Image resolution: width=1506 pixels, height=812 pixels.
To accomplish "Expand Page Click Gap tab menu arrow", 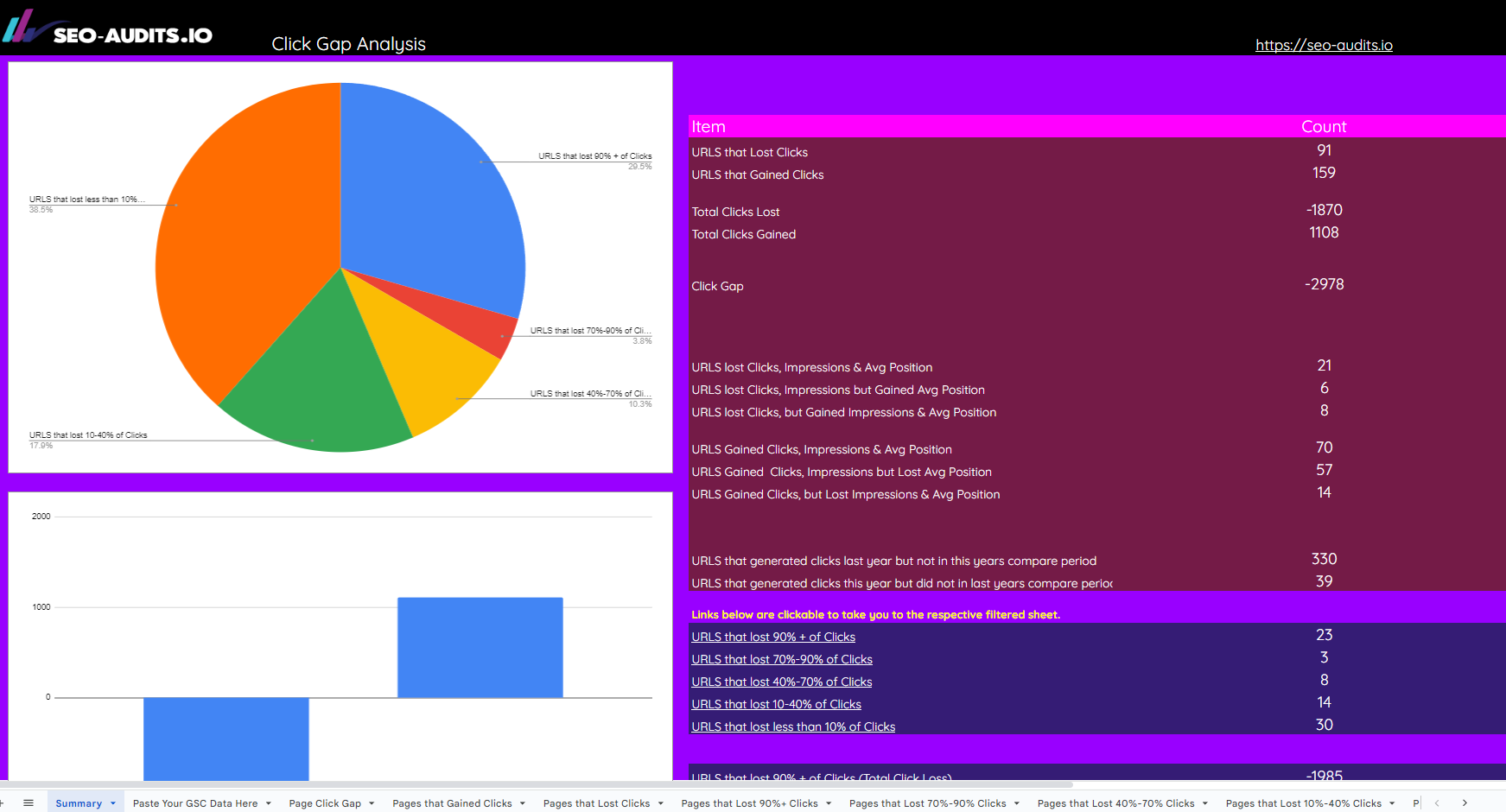I will coord(372,803).
